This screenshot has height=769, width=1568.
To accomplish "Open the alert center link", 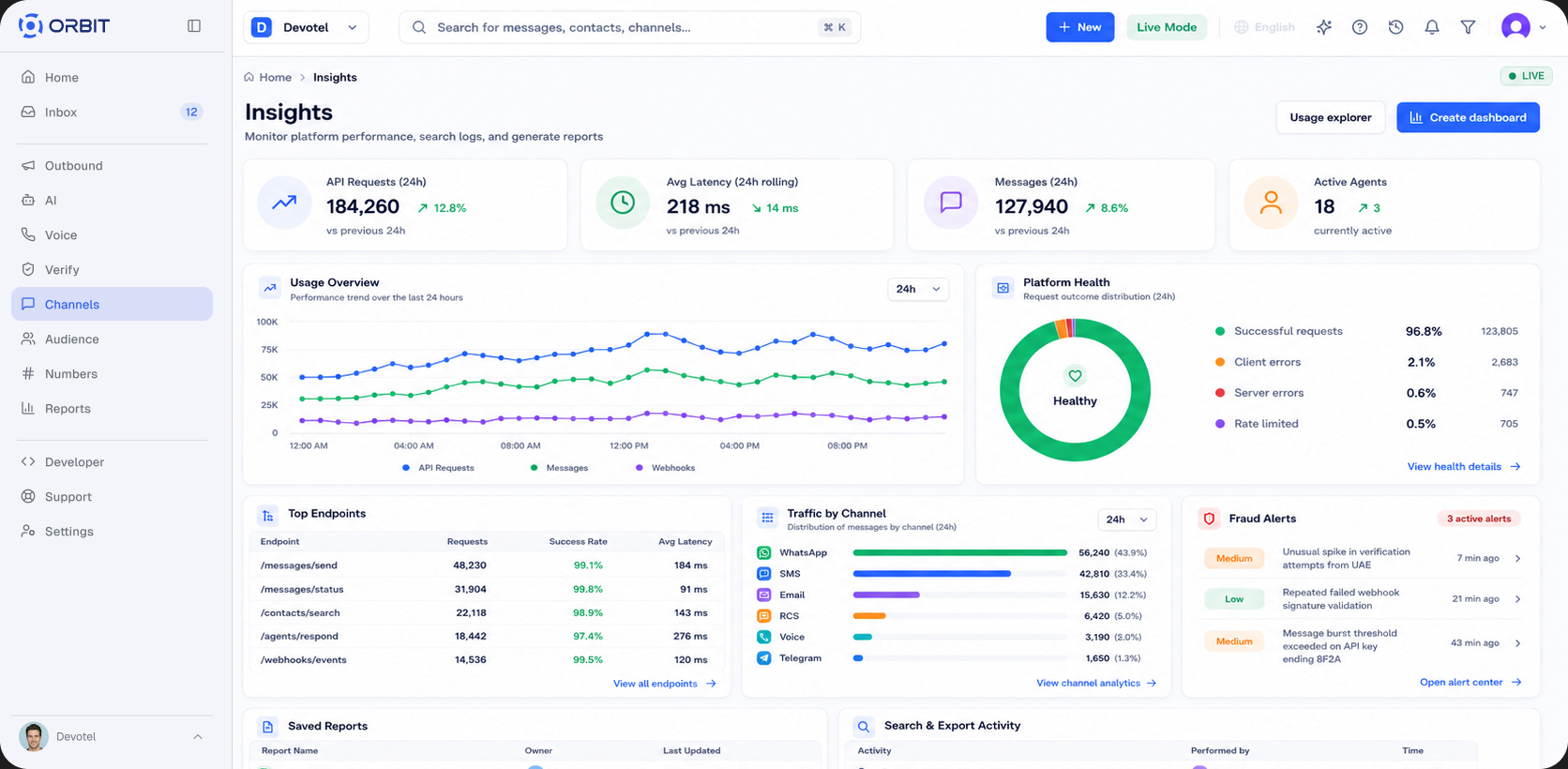I will pos(1470,683).
